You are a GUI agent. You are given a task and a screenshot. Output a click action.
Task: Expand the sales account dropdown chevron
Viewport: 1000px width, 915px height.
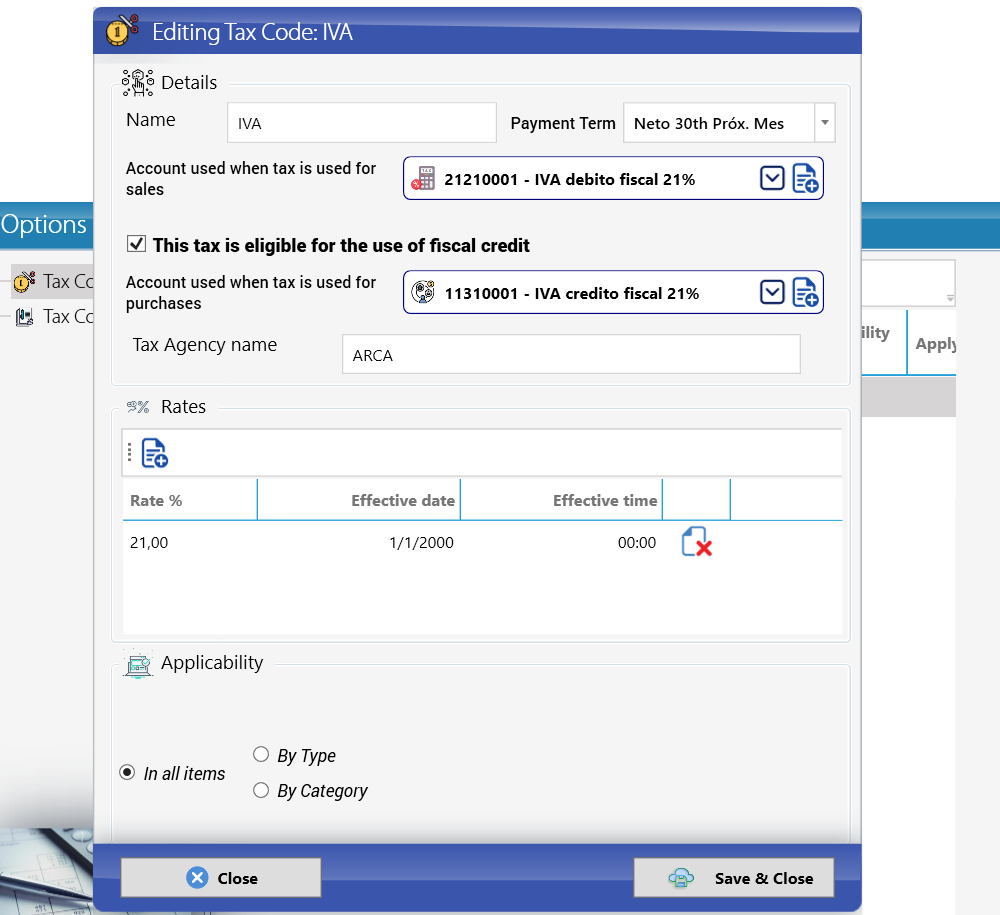coord(772,179)
